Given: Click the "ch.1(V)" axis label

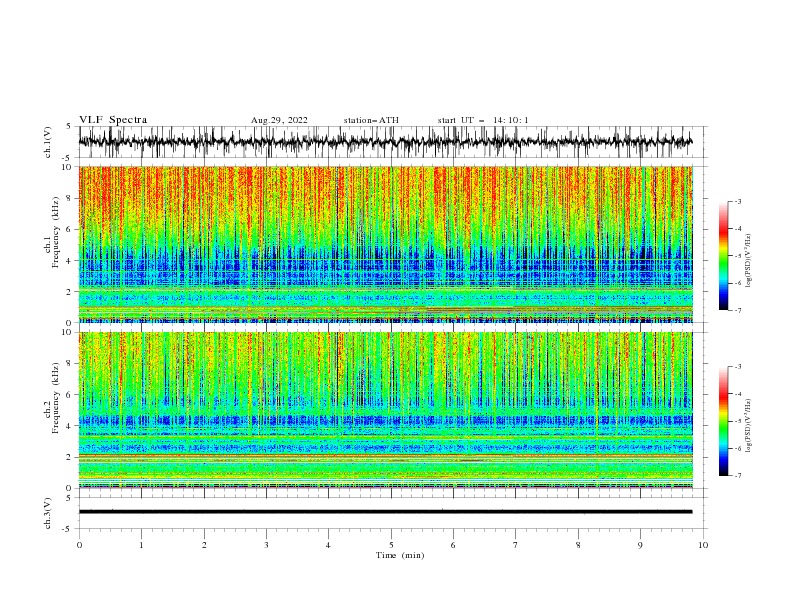Looking at the screenshot, I should point(48,142).
